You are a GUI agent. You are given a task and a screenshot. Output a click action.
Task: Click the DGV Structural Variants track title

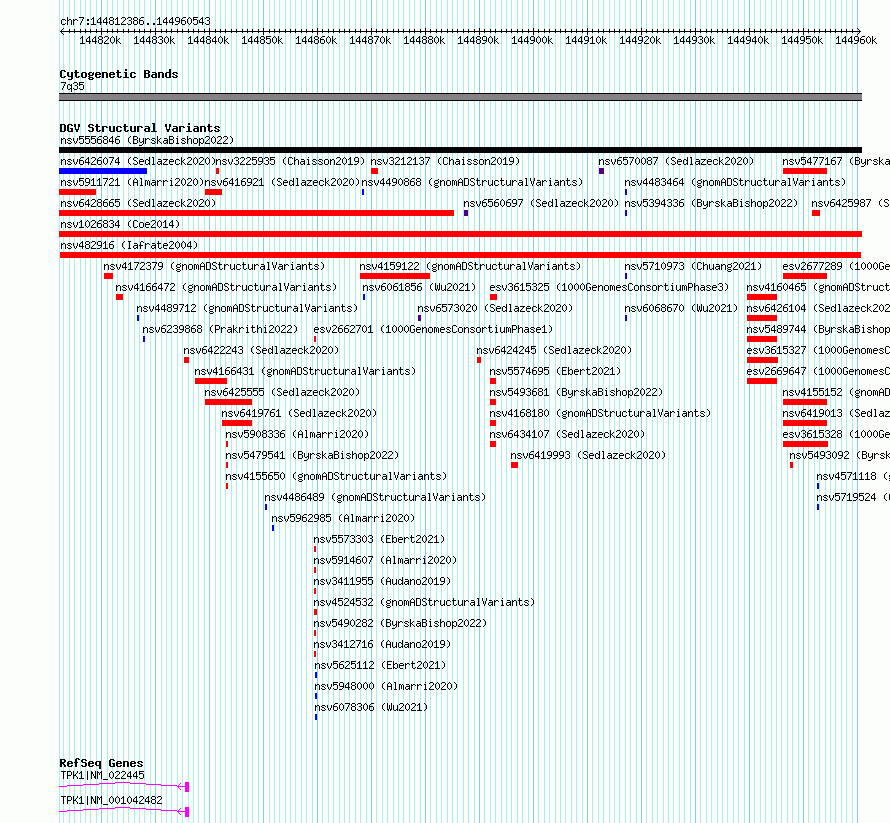[x=140, y=128]
